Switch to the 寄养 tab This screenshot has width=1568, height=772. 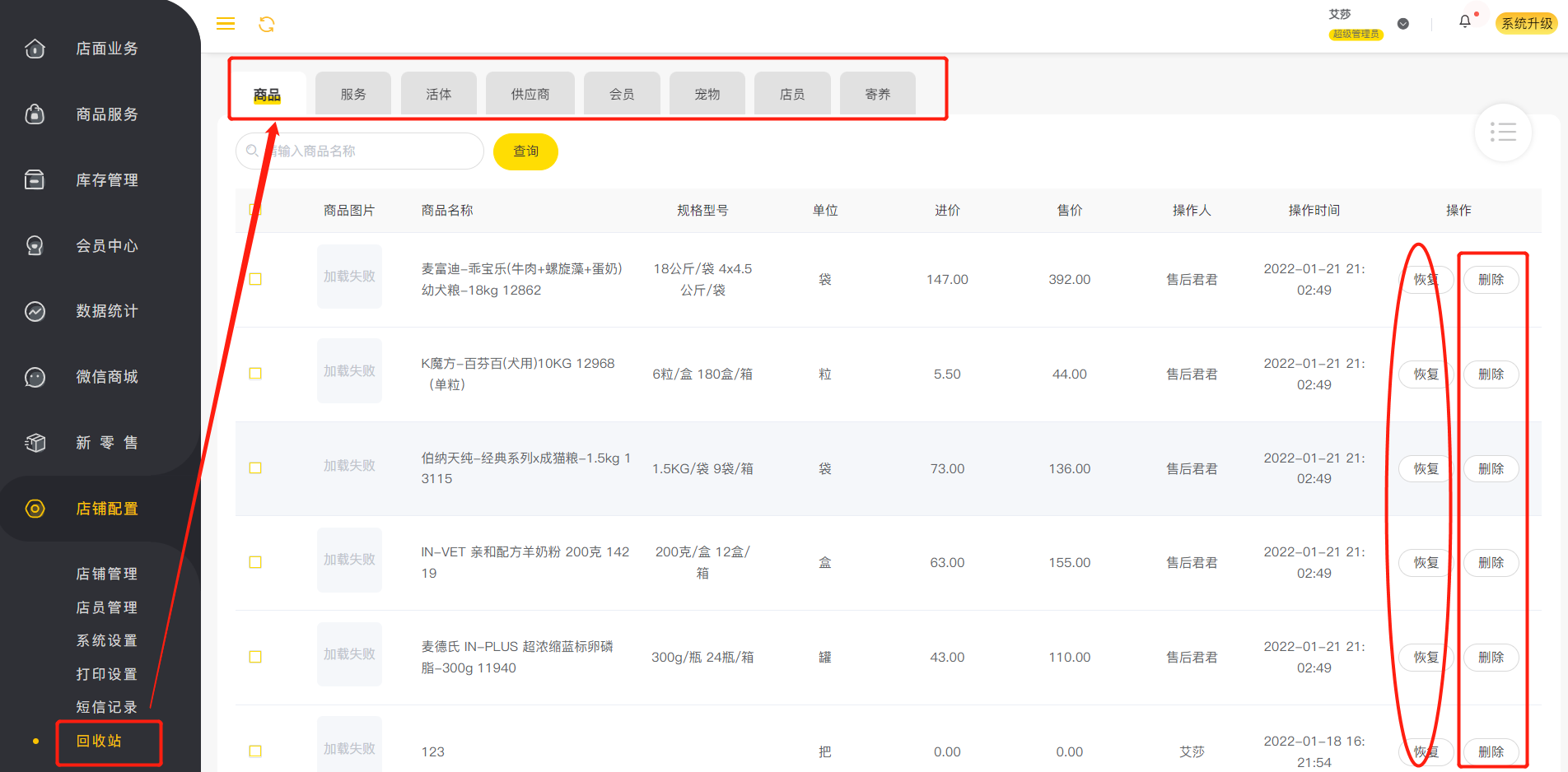point(878,94)
